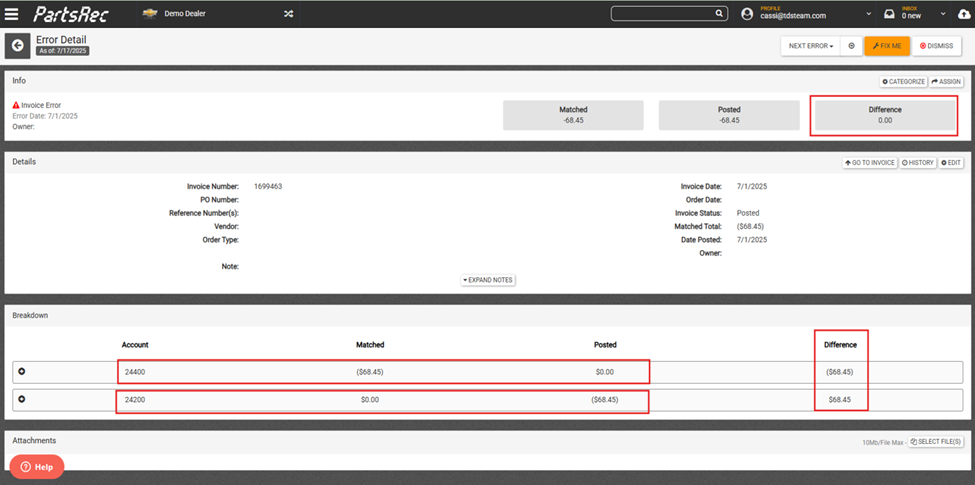This screenshot has height=485, width=975.
Task: View the invoice History
Action: [918, 162]
